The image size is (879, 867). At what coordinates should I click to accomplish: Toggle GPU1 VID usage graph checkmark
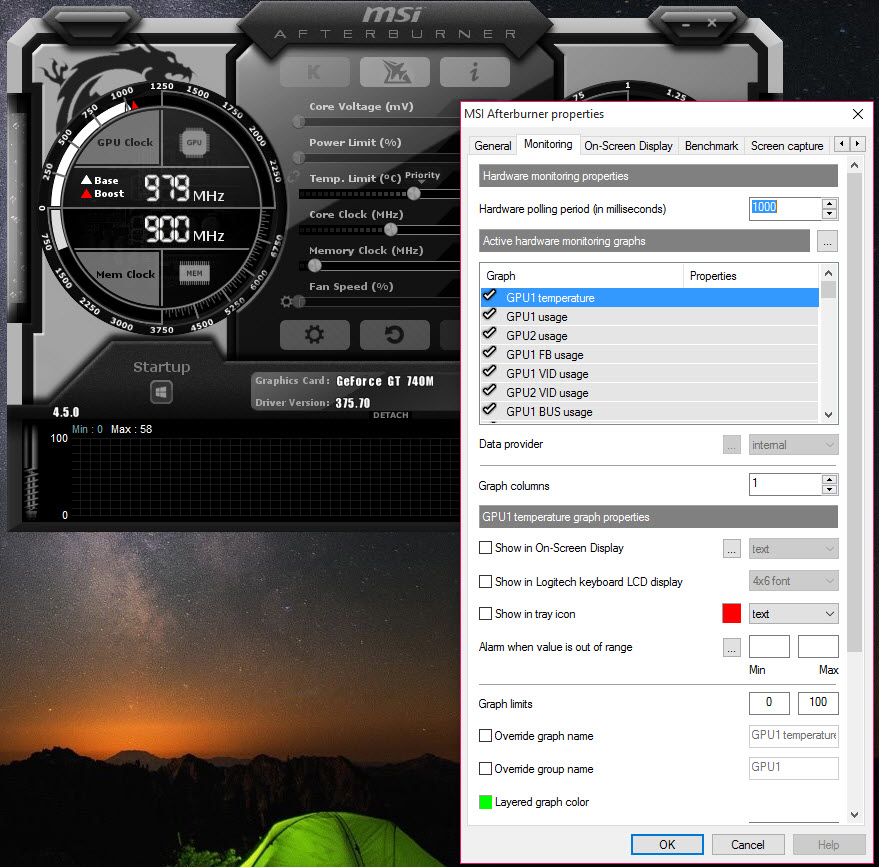click(490, 372)
